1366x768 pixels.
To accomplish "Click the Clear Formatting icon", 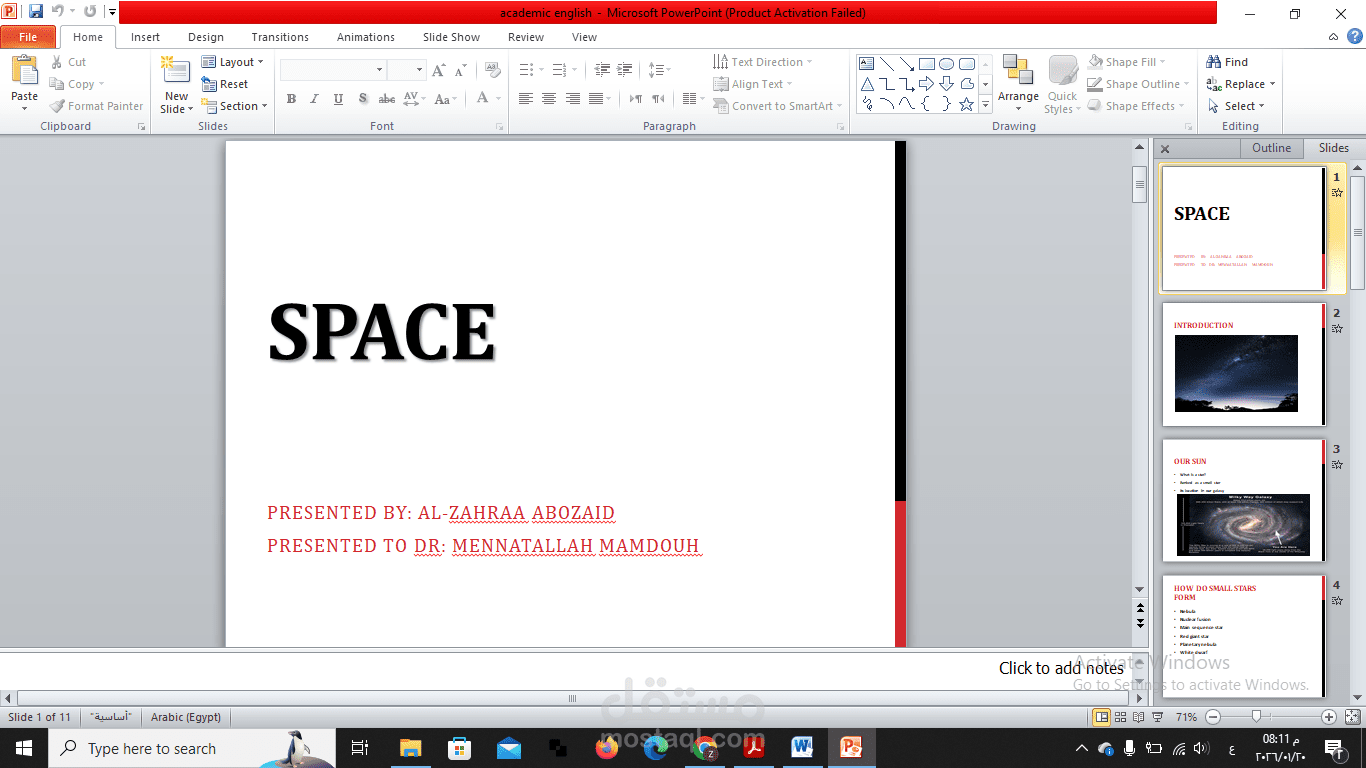I will pos(492,70).
